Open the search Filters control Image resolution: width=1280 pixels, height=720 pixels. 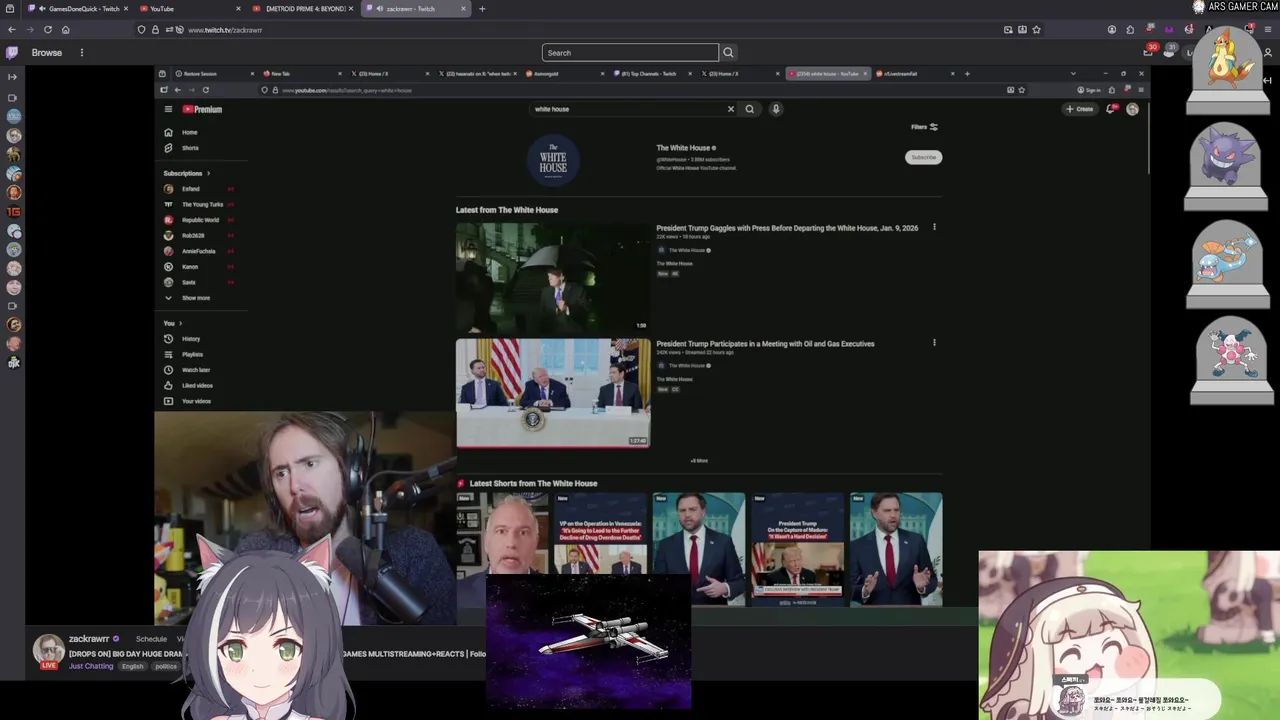pos(924,127)
